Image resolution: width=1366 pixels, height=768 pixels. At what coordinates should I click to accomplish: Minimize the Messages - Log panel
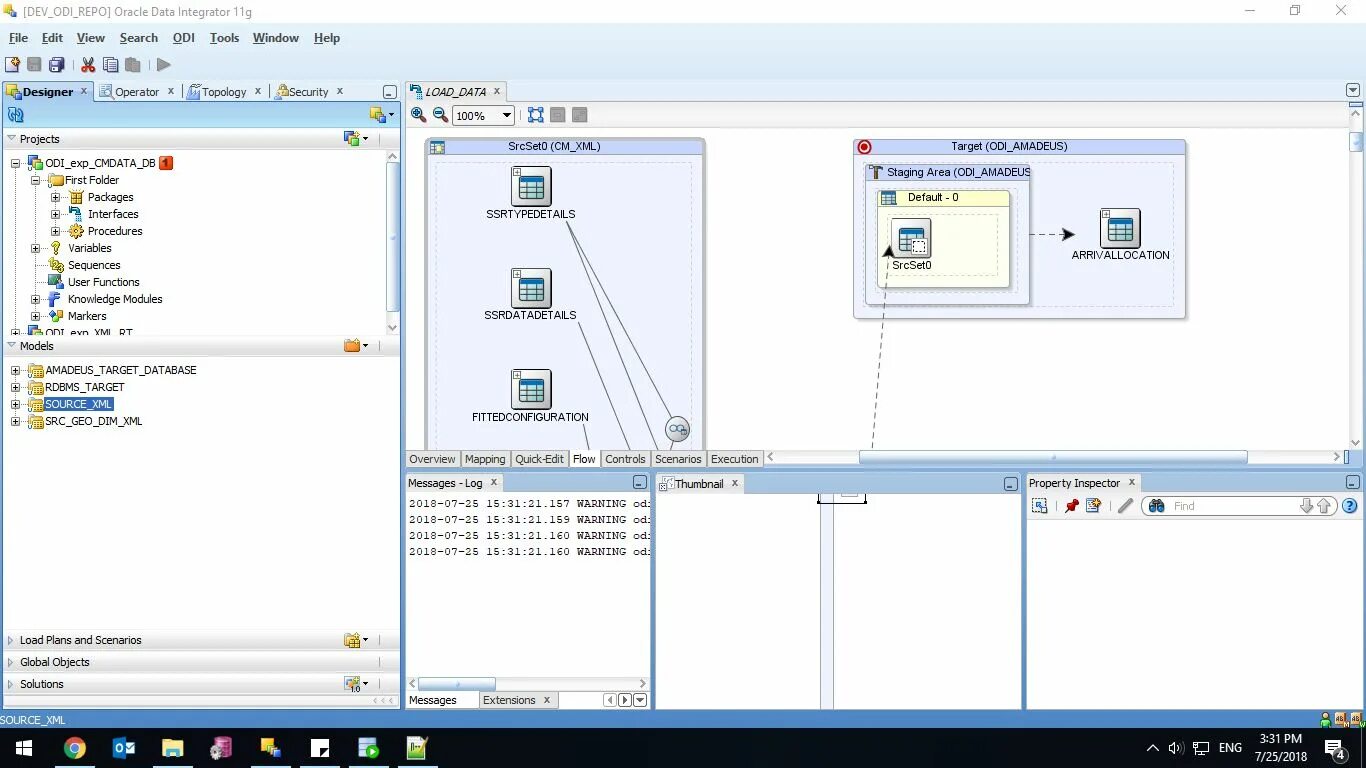(640, 483)
